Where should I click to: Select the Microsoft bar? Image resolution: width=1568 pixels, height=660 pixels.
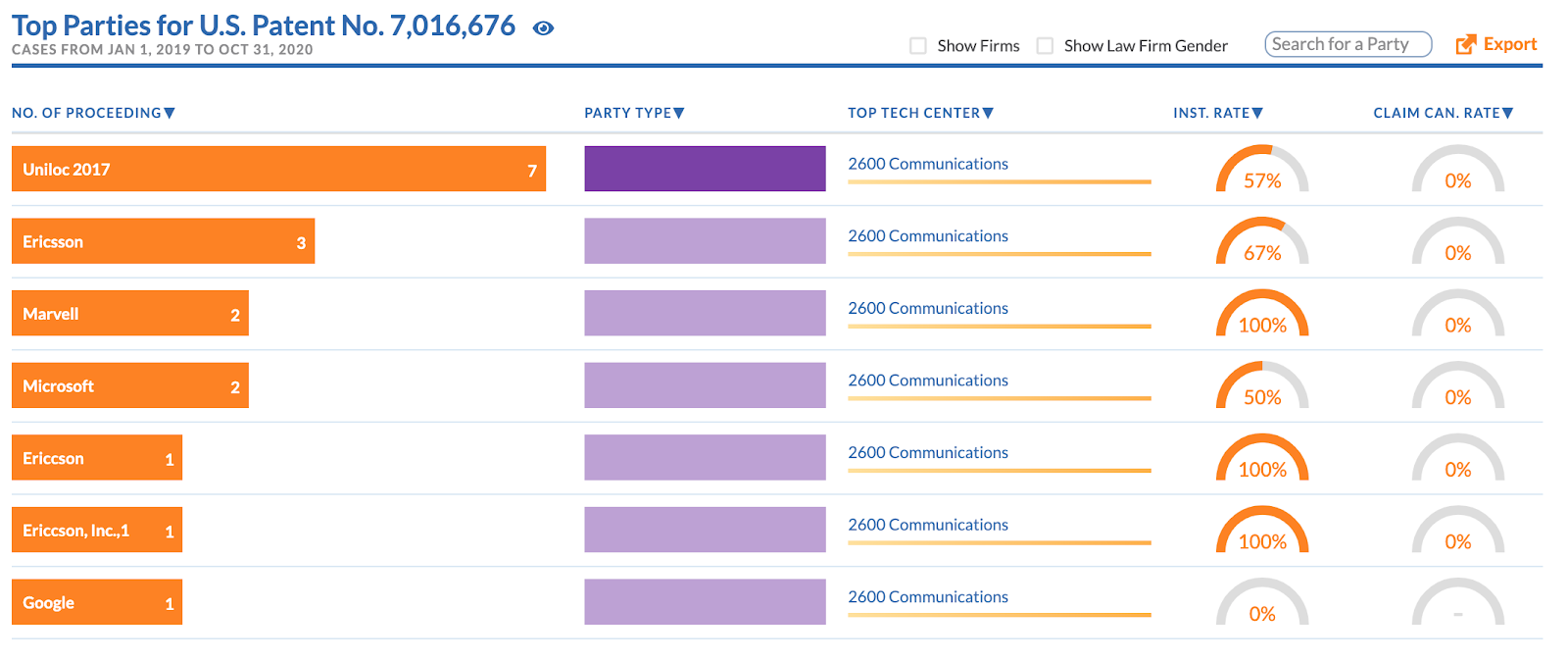coord(130,385)
